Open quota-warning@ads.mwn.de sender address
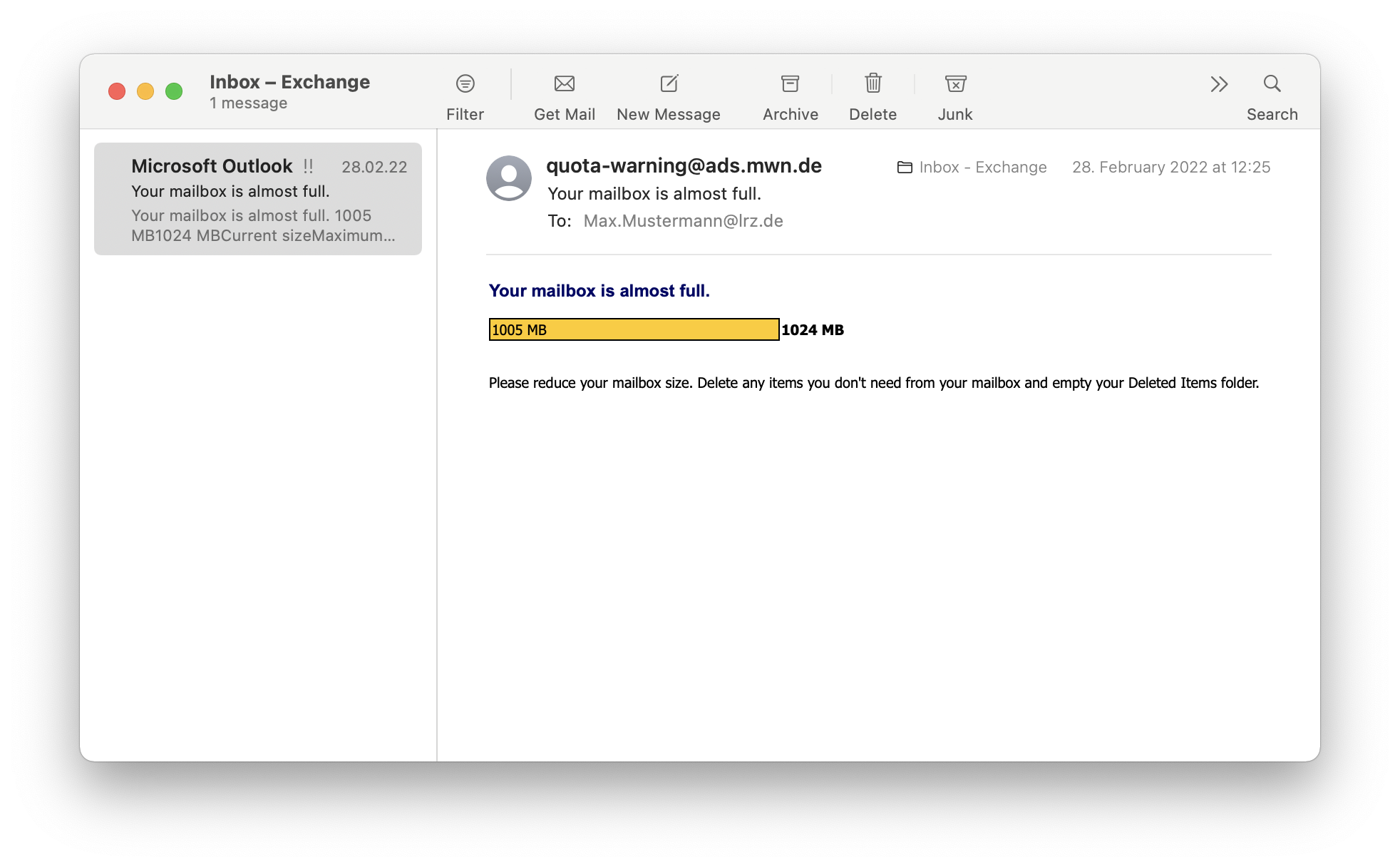 tap(683, 166)
